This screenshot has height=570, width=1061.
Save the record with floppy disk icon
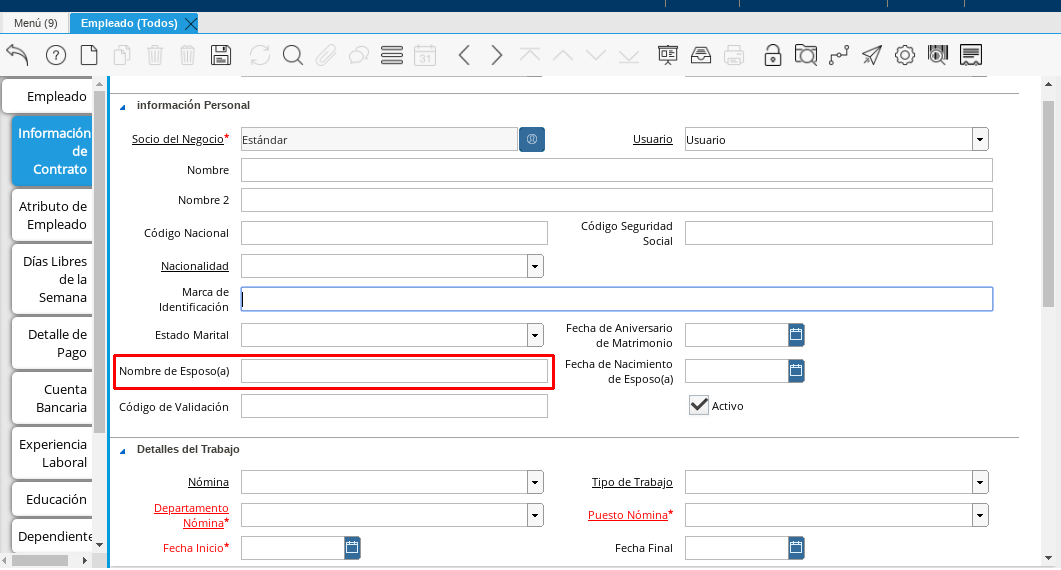(221, 55)
